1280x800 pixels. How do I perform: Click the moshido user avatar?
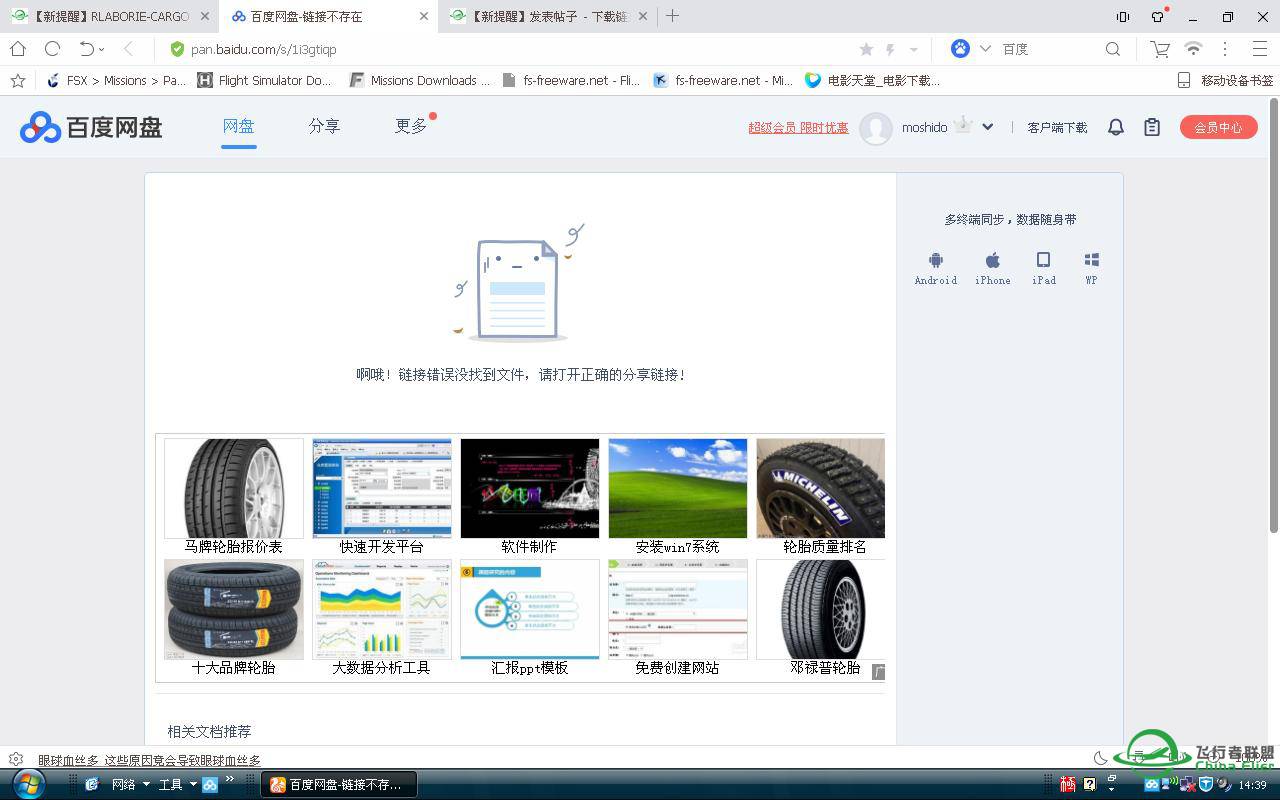pos(876,128)
